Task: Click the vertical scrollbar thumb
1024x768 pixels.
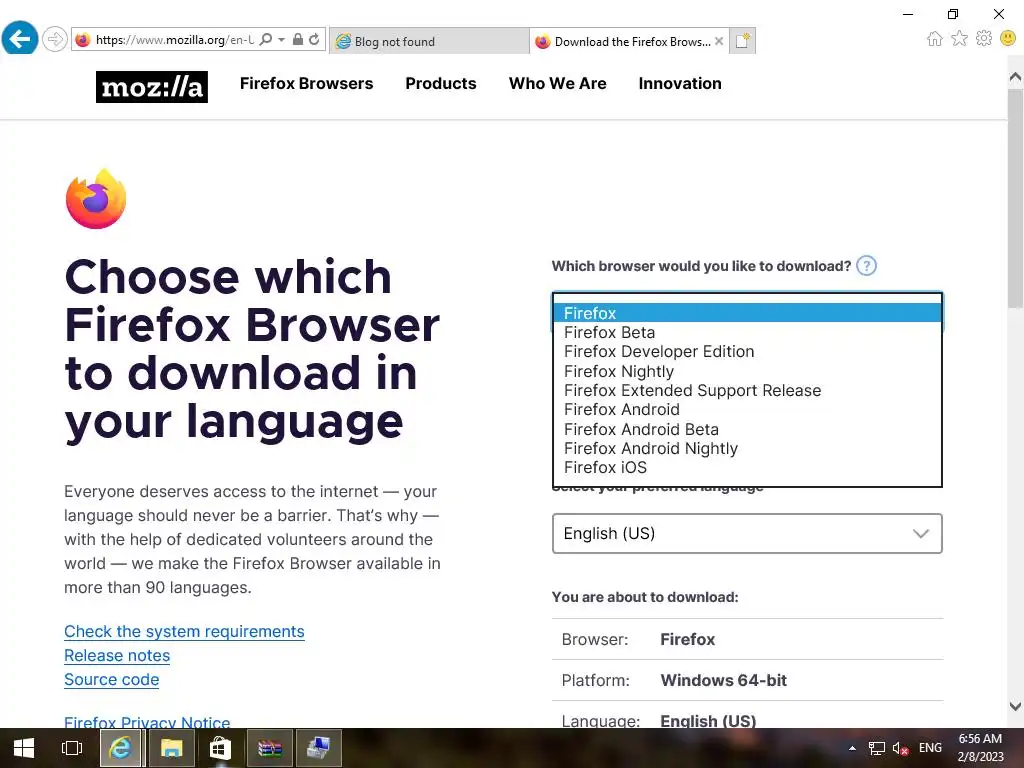Action: [1015, 199]
